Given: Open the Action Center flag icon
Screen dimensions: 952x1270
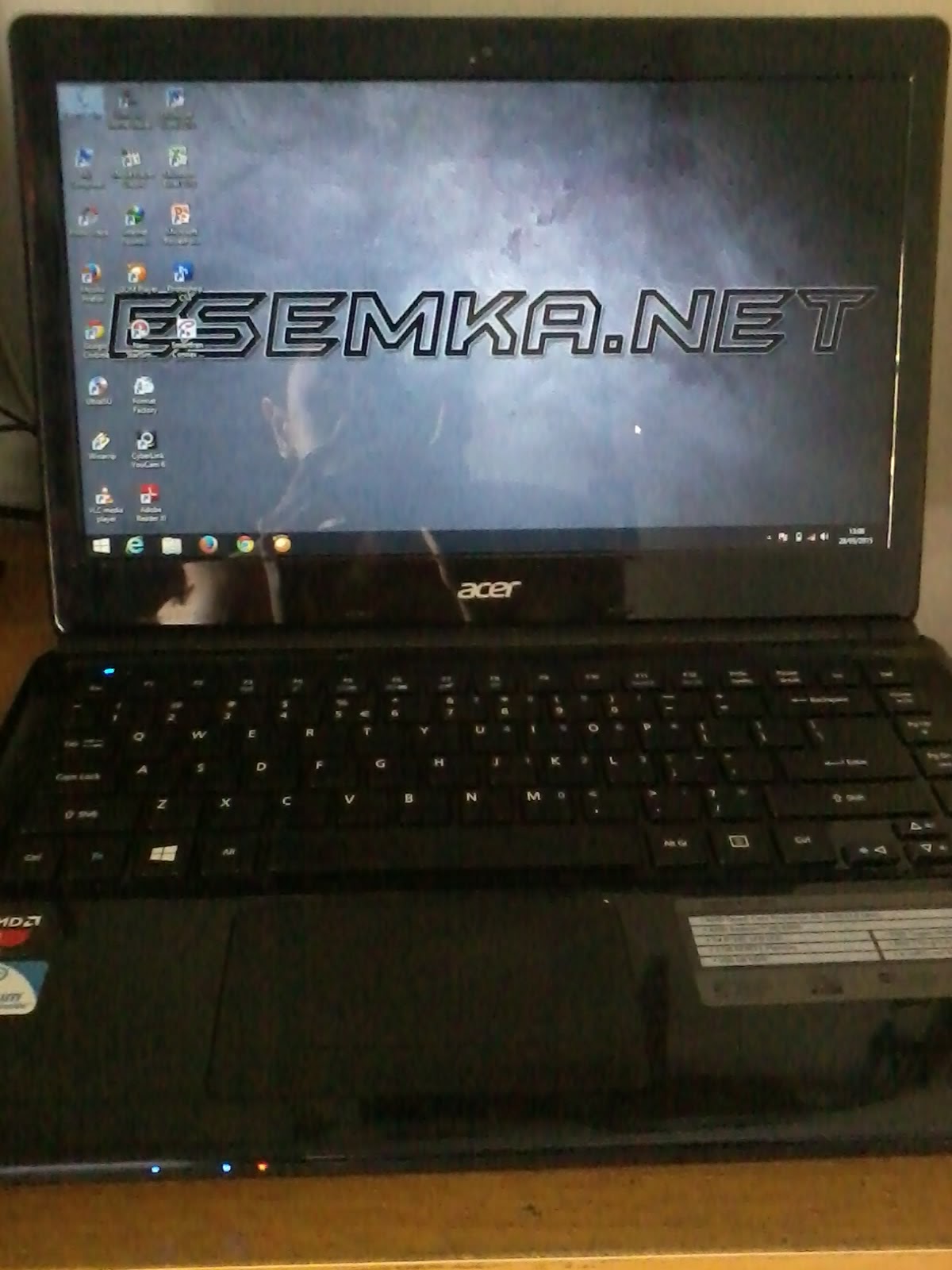Looking at the screenshot, I should 782,538.
